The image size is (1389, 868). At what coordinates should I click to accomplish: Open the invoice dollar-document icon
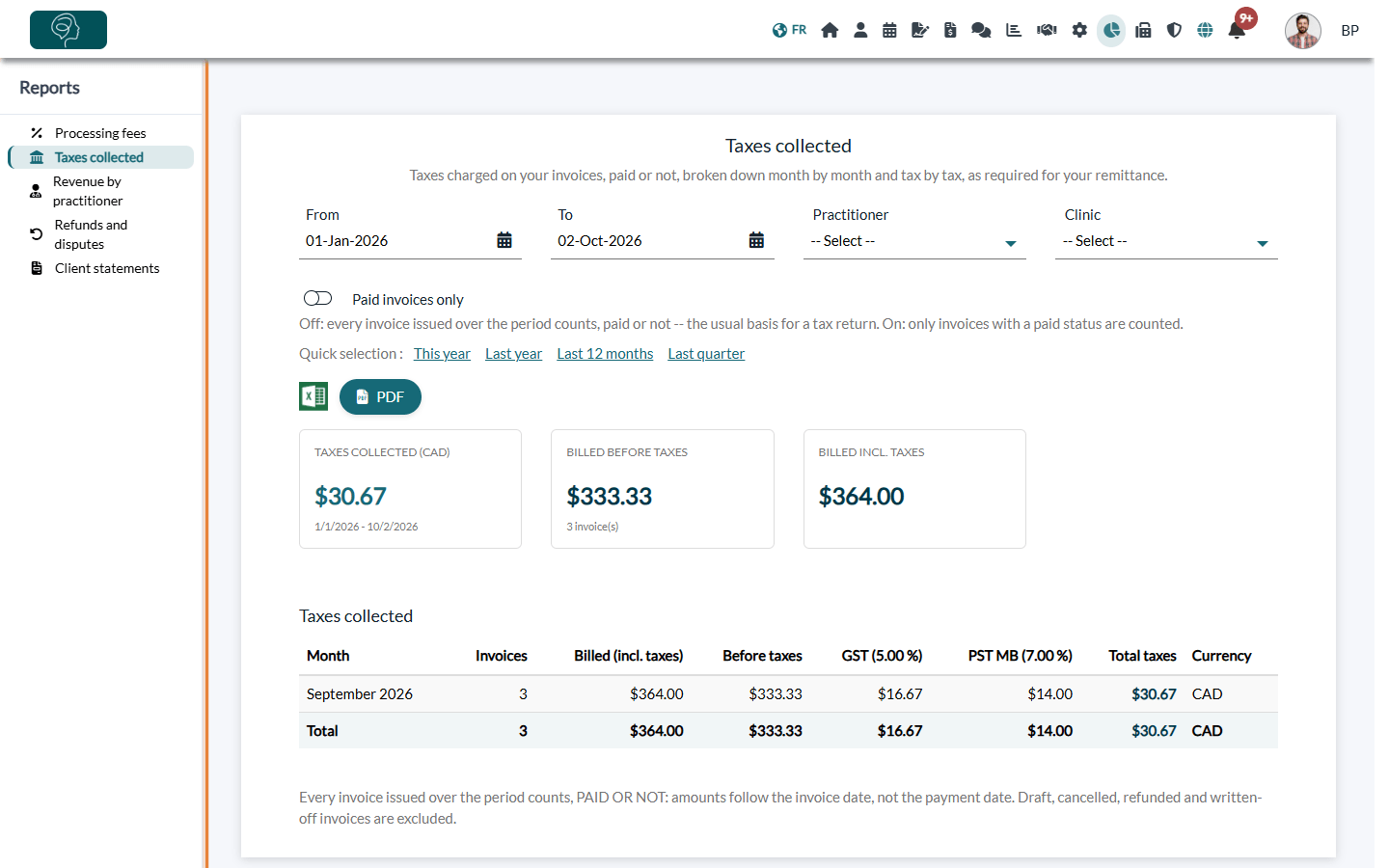point(950,30)
